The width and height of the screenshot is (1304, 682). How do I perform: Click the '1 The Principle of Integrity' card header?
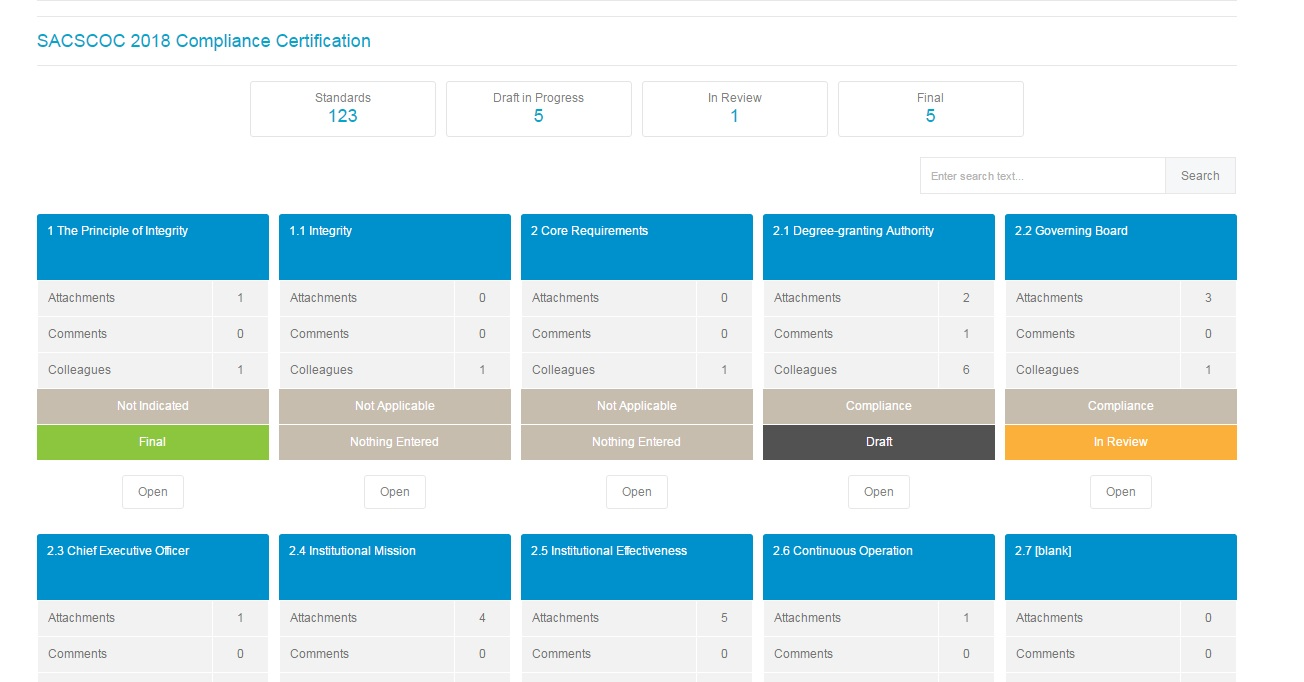[153, 247]
